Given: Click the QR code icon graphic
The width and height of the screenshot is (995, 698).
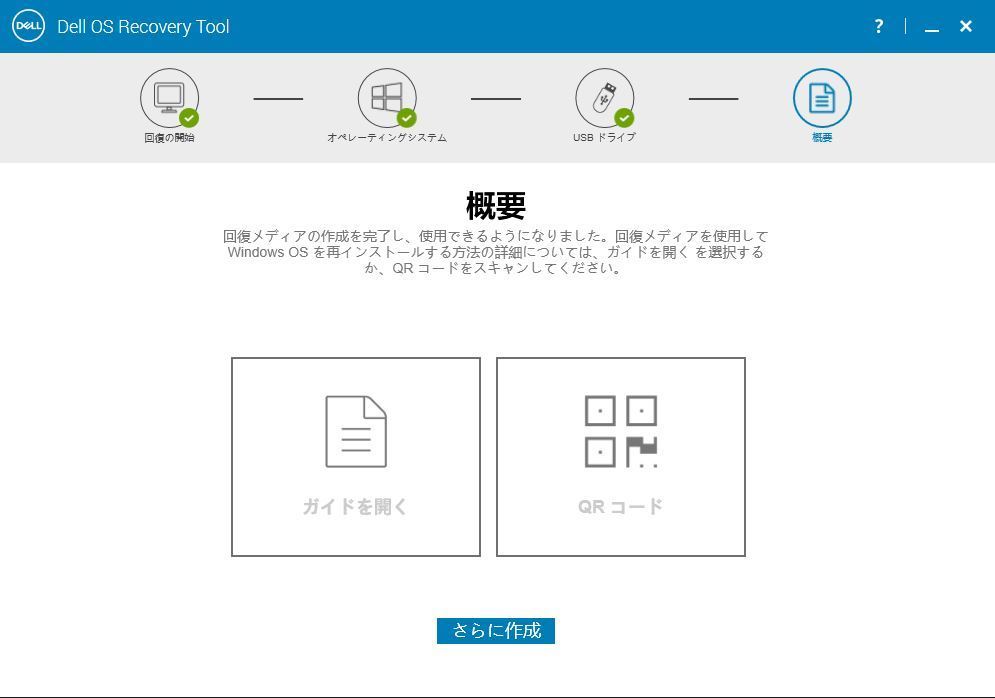Looking at the screenshot, I should click(621, 431).
